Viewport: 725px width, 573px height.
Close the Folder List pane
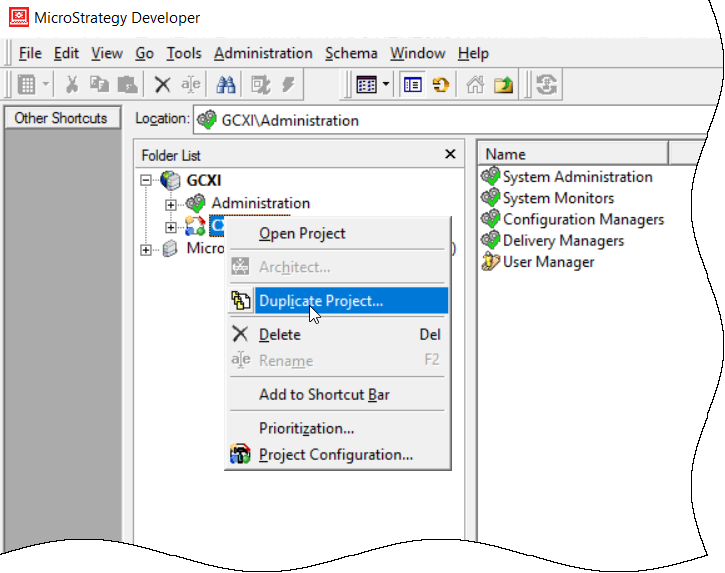click(450, 155)
